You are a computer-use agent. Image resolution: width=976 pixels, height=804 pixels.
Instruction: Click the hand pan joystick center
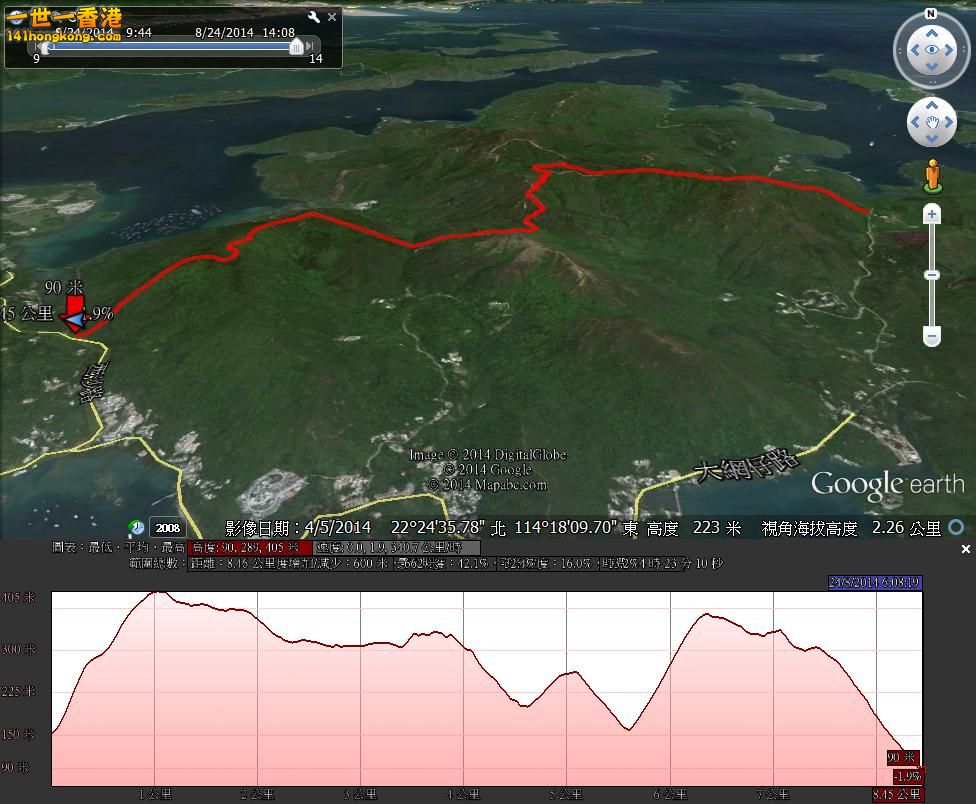click(x=932, y=123)
